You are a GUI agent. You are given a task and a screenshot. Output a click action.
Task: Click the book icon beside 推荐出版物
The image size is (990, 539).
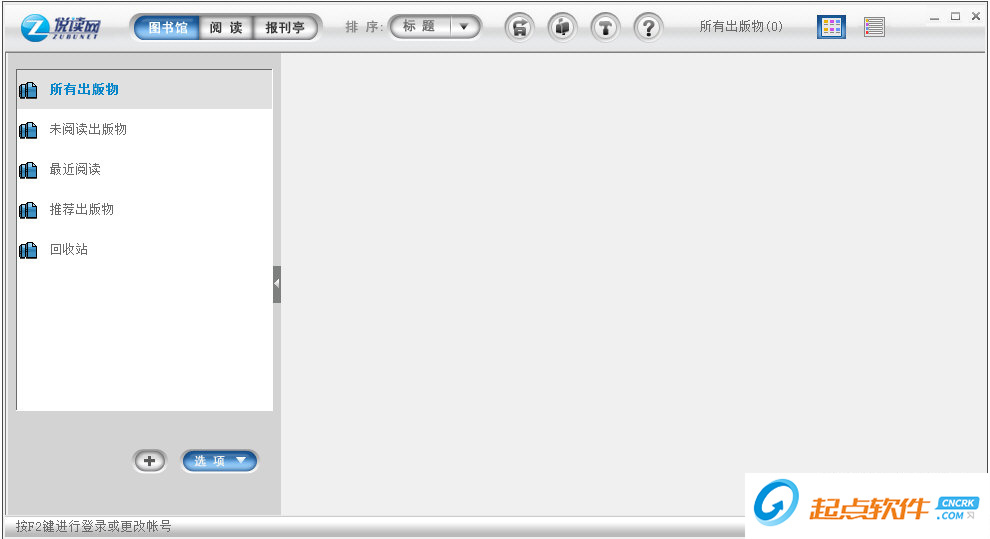[28, 210]
